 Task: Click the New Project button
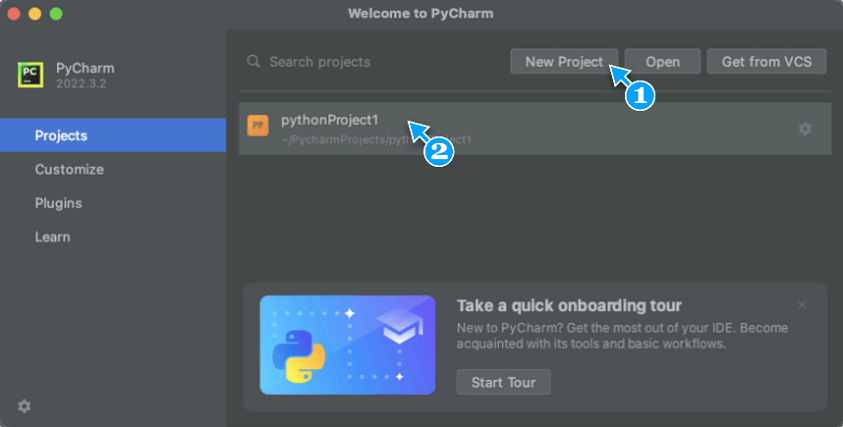point(564,62)
